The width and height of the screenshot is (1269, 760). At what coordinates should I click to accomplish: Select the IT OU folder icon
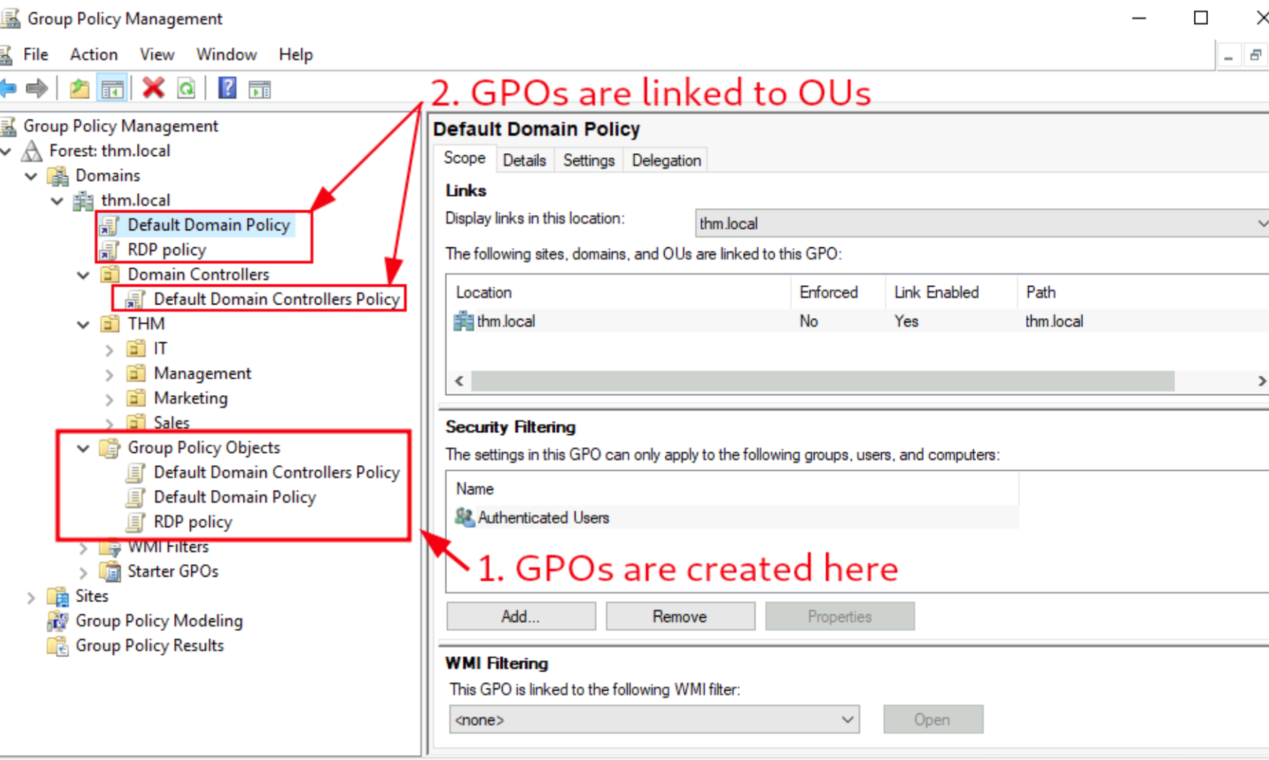click(136, 348)
